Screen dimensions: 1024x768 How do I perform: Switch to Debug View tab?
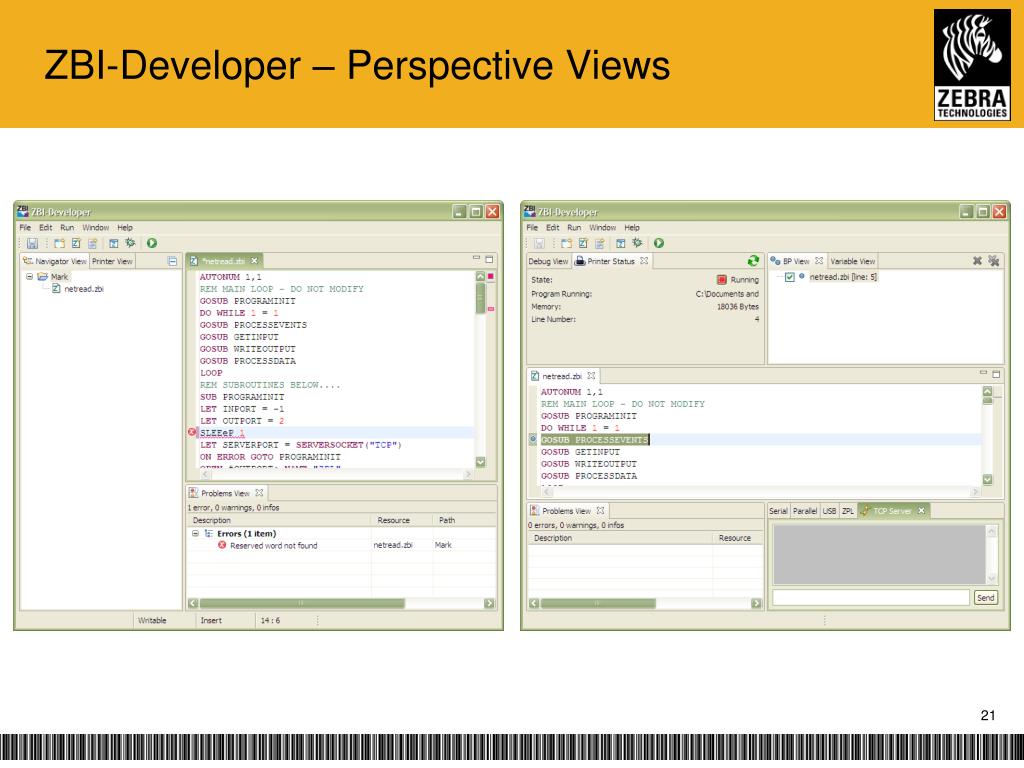[549, 261]
